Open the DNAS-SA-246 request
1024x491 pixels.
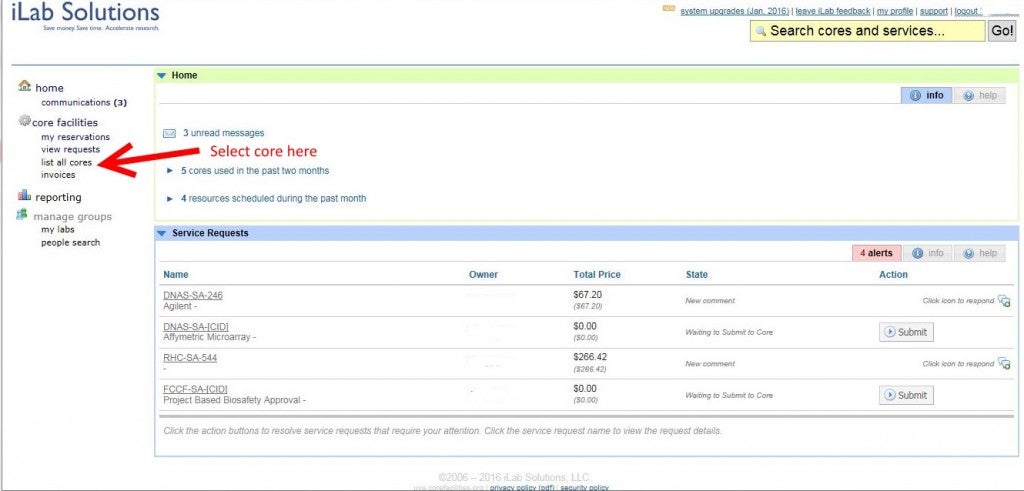click(193, 295)
